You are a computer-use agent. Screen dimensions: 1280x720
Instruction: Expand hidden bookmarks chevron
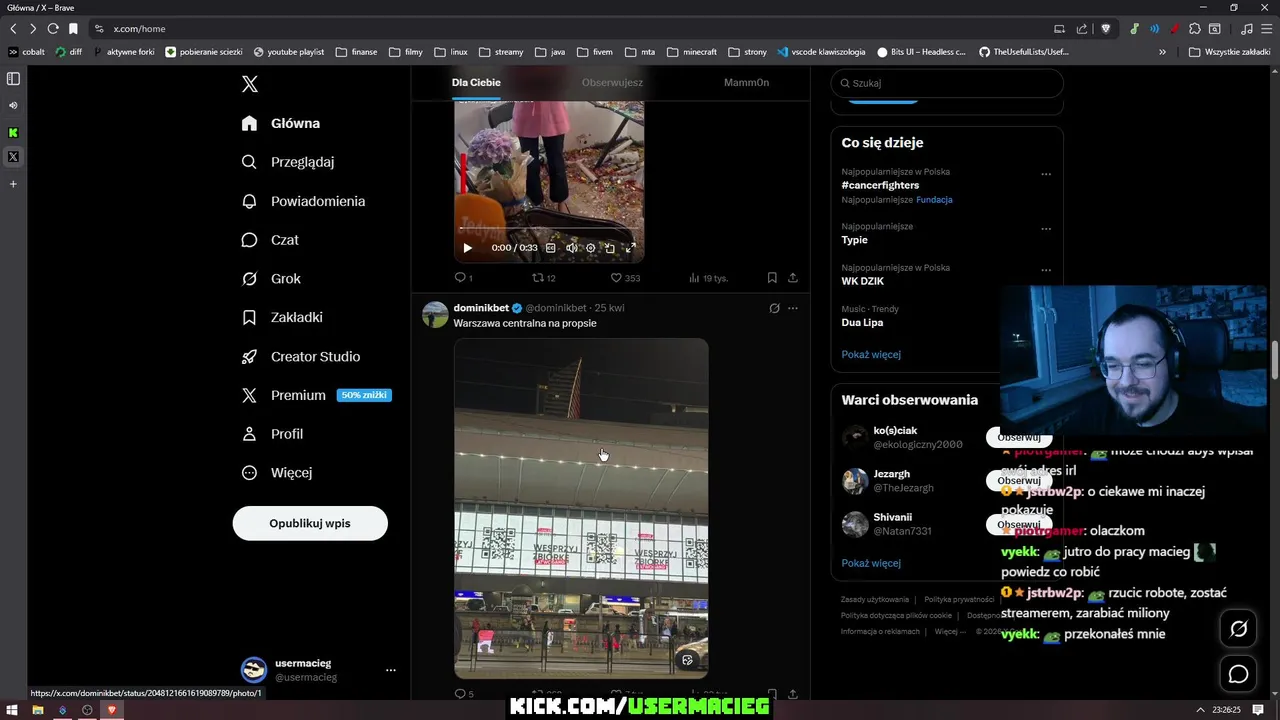click(1162, 52)
